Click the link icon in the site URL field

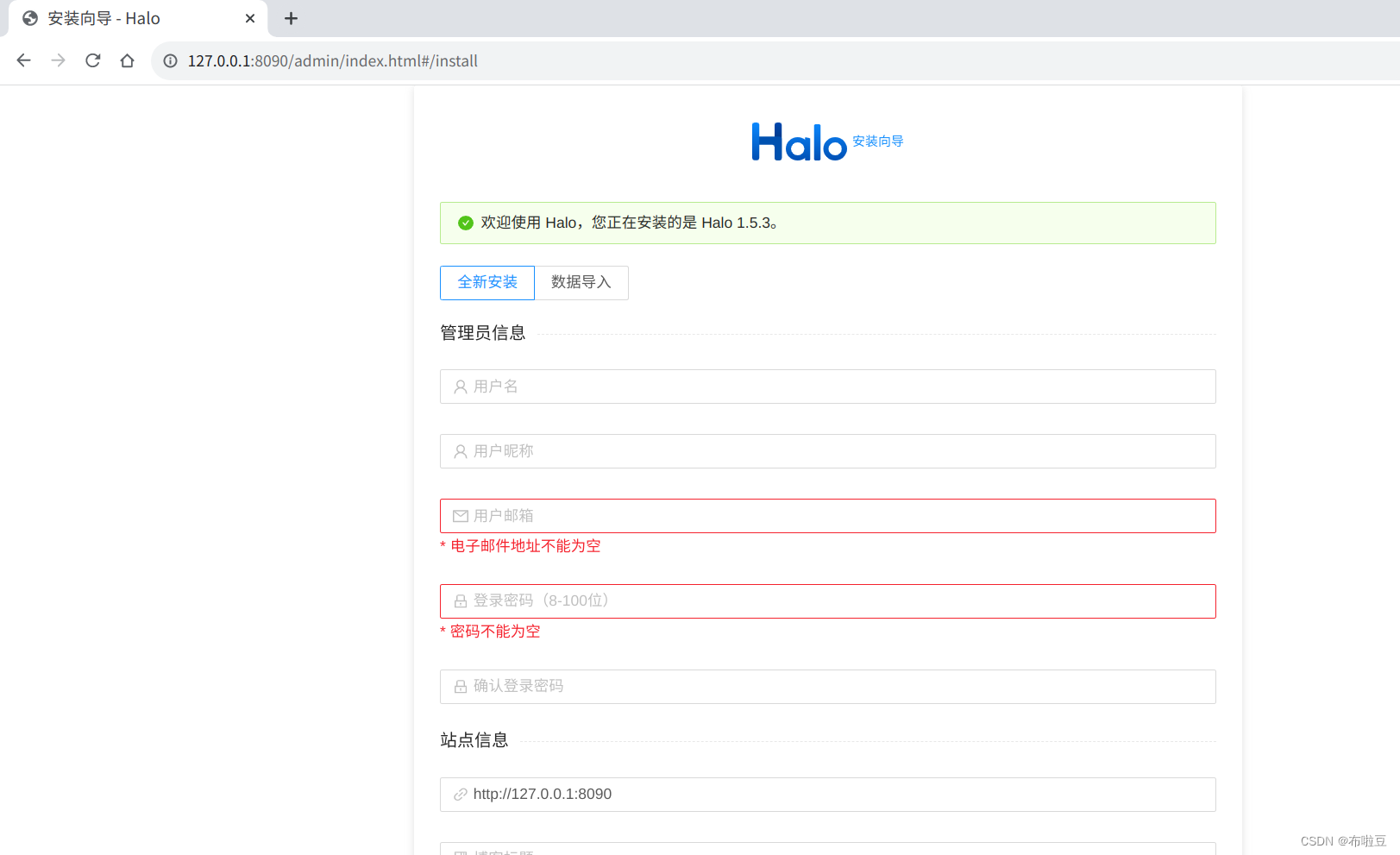click(458, 794)
